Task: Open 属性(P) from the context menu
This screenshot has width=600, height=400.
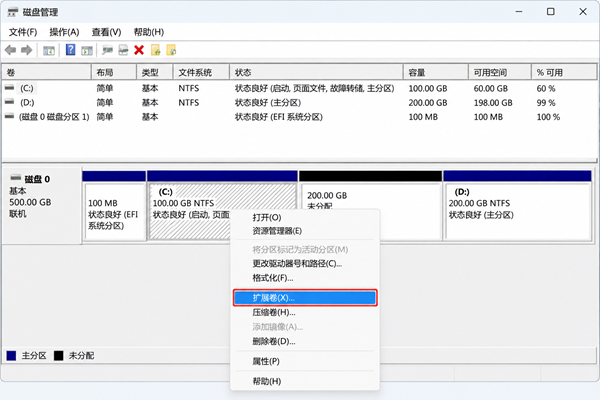Action: 305,361
